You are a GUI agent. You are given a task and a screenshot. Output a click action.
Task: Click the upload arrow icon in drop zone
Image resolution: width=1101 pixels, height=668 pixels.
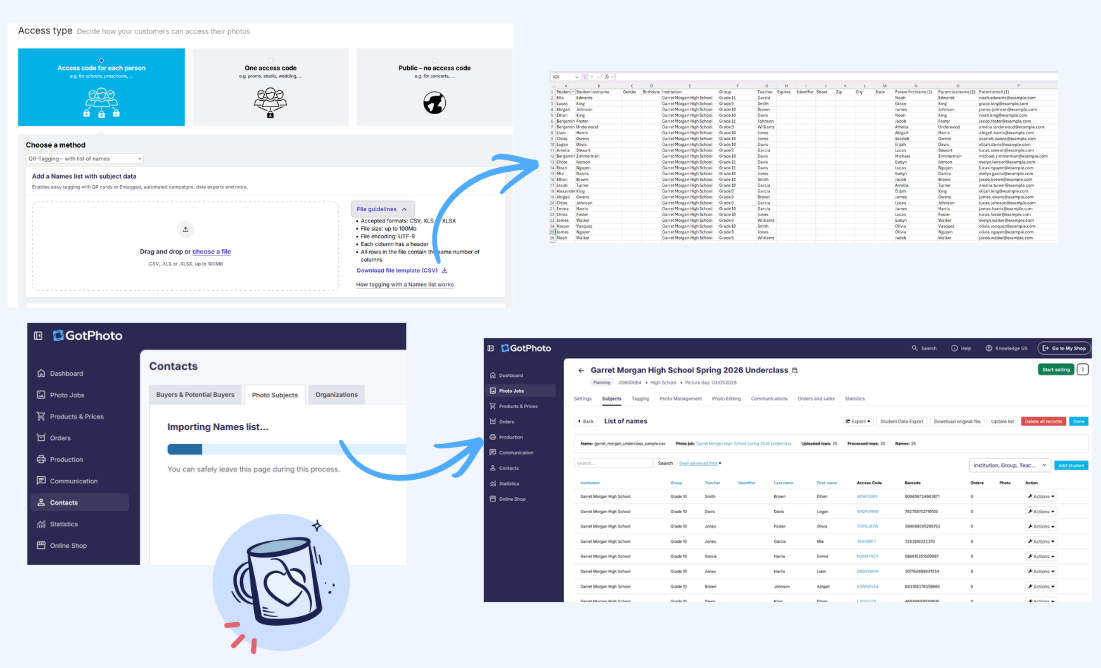coord(185,229)
